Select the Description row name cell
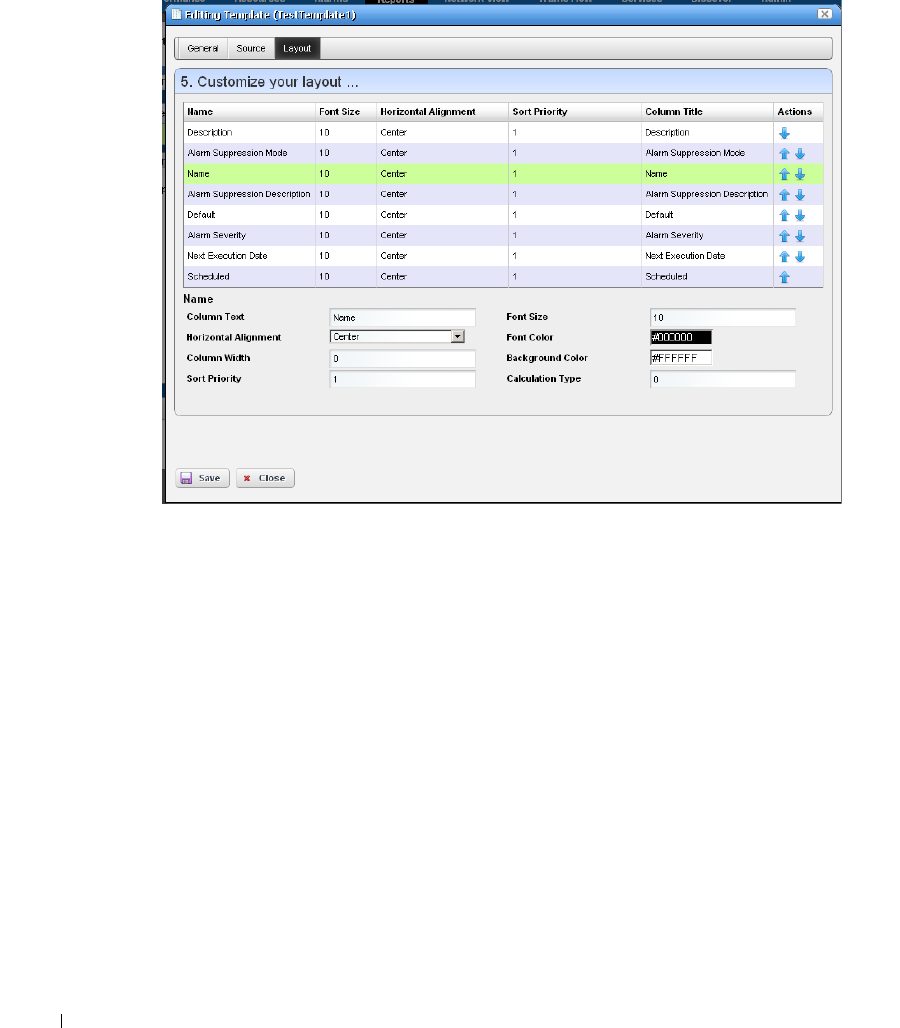This screenshot has width=900, height=1028. (x=250, y=132)
